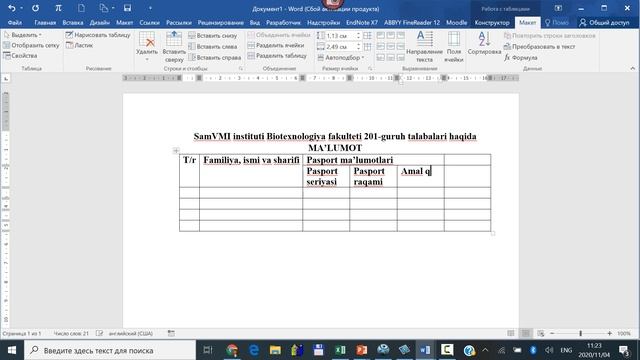Click Windows search box on taskbar
640x360 pixels.
click(110, 350)
